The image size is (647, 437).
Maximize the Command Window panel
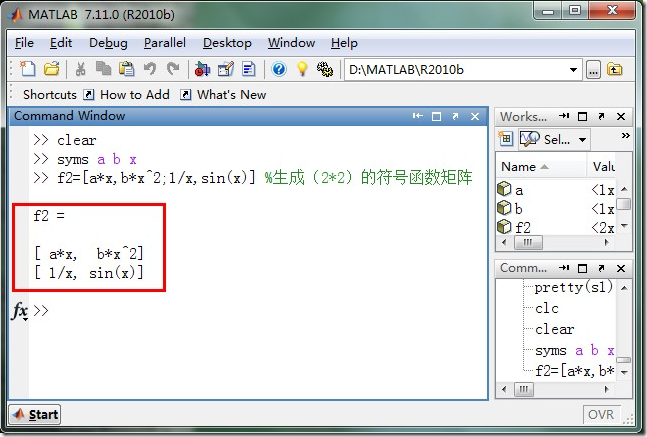point(436,116)
